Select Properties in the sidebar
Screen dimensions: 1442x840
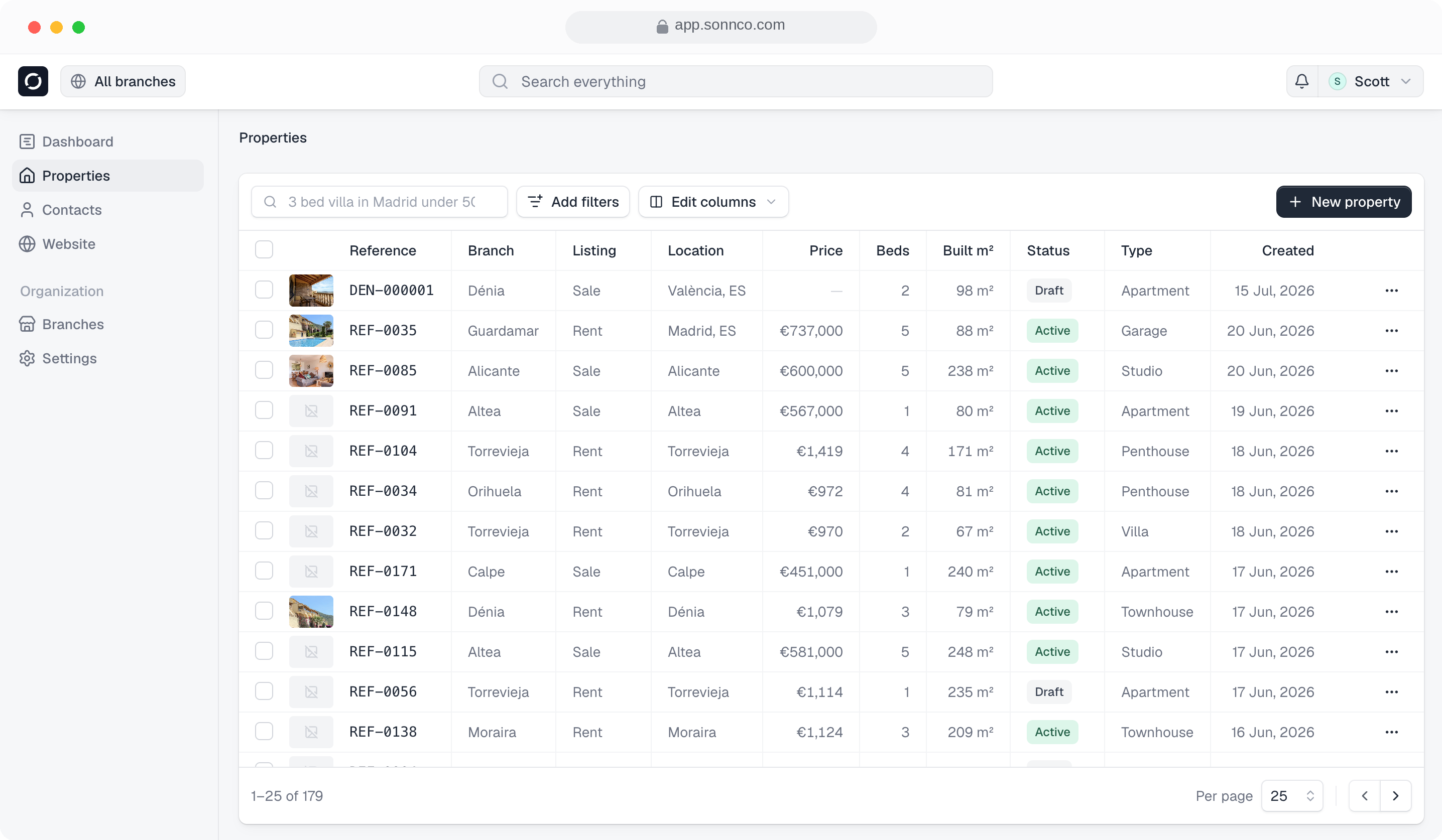(108, 176)
